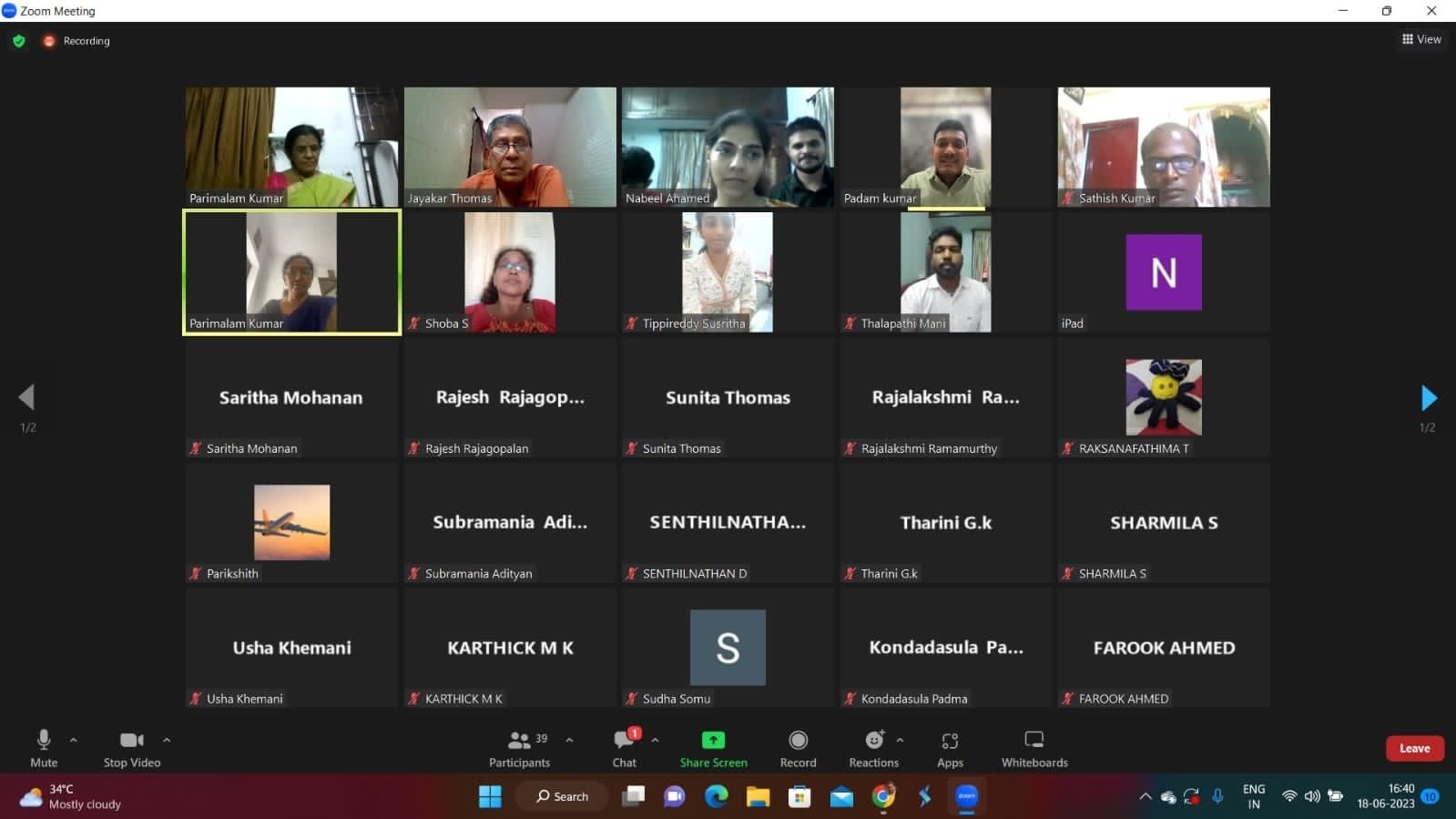Go to previous gallery page arrow
The width and height of the screenshot is (1456, 819).
pos(26,397)
